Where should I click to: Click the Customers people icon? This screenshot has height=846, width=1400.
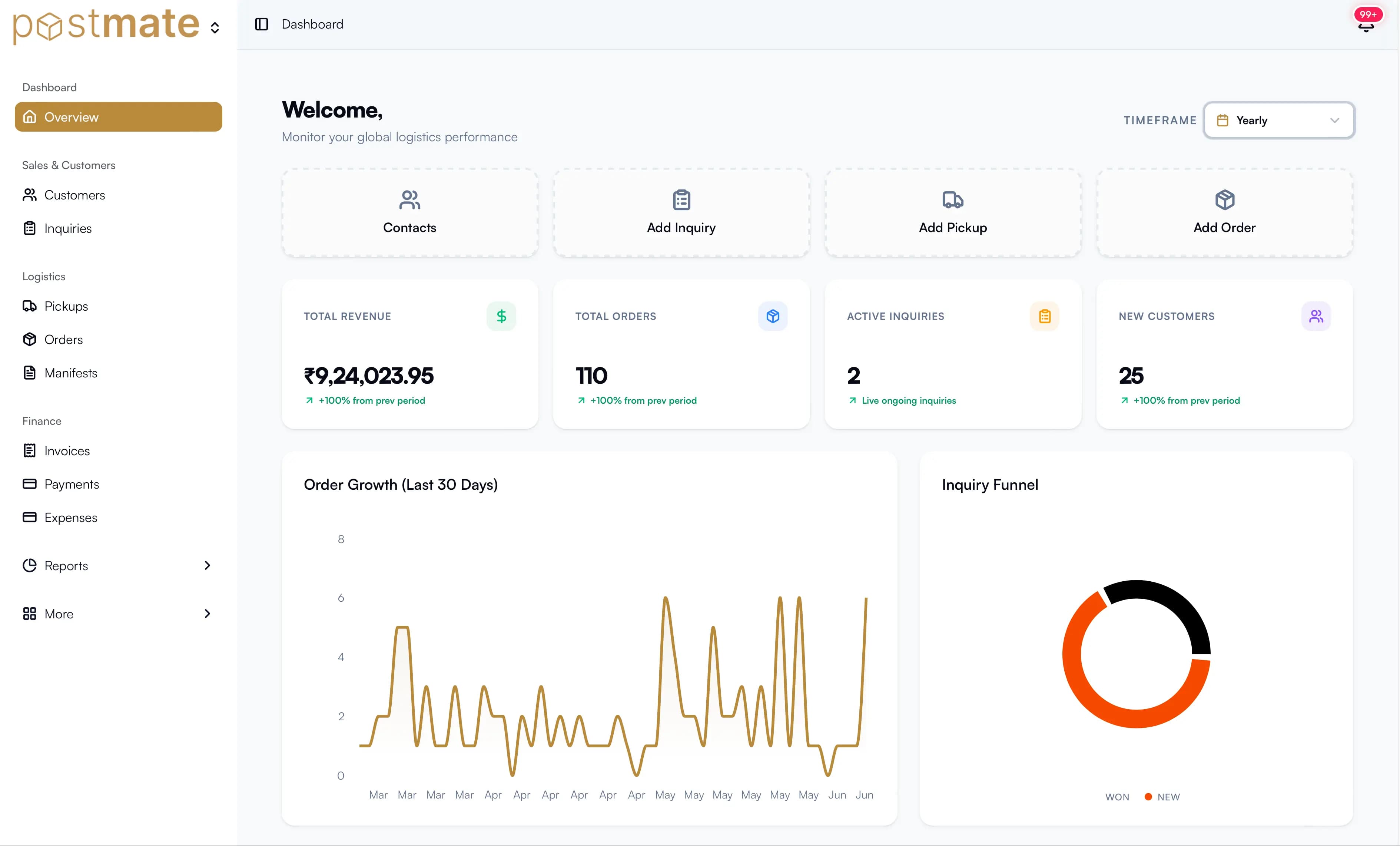[x=30, y=195]
